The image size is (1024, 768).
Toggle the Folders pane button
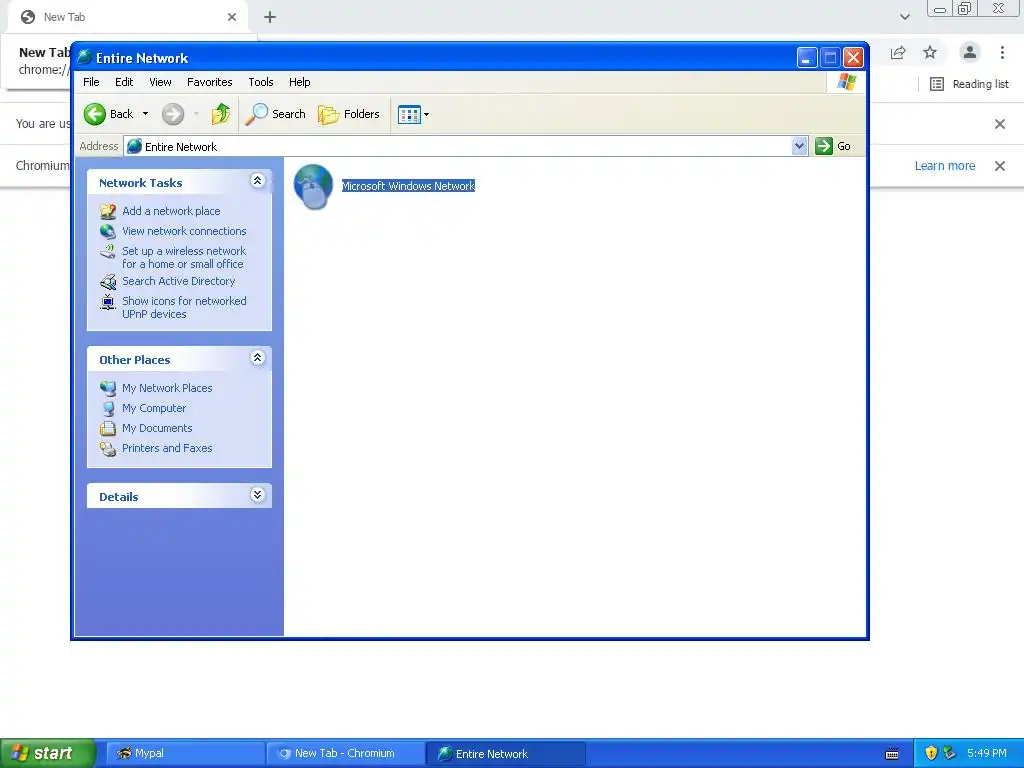[349, 114]
